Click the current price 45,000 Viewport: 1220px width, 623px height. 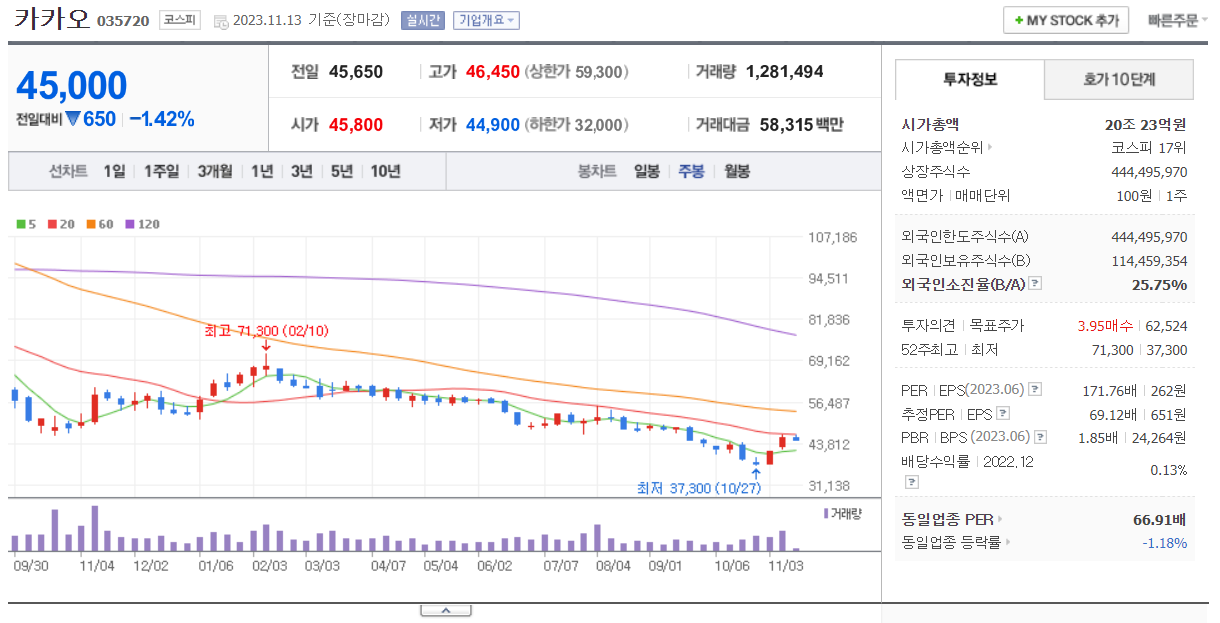point(72,87)
